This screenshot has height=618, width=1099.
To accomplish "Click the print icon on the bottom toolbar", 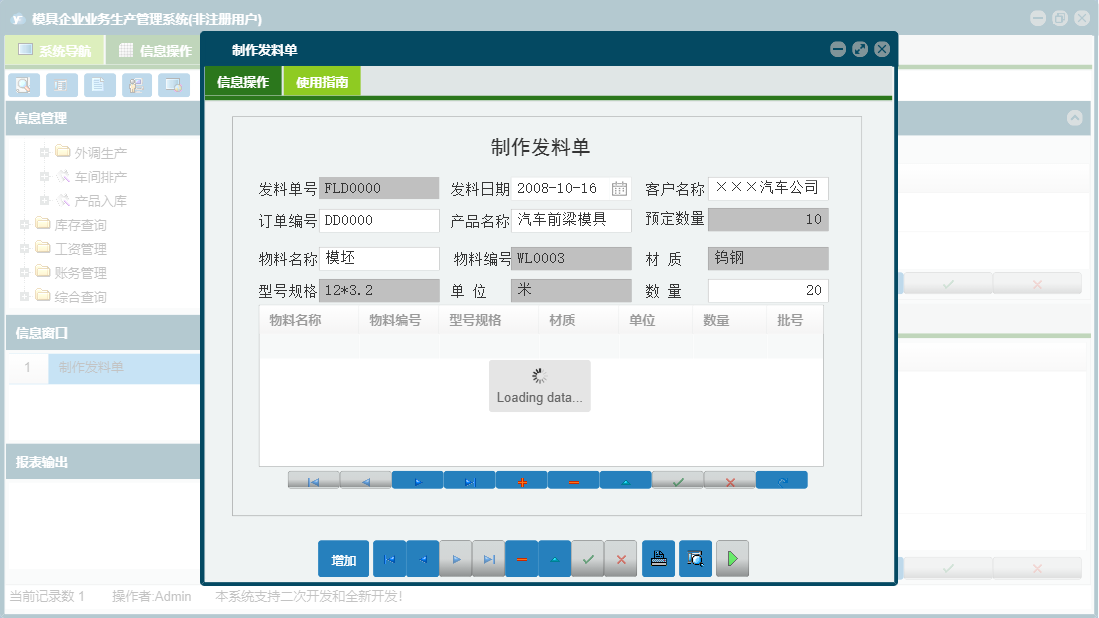I will (x=659, y=558).
